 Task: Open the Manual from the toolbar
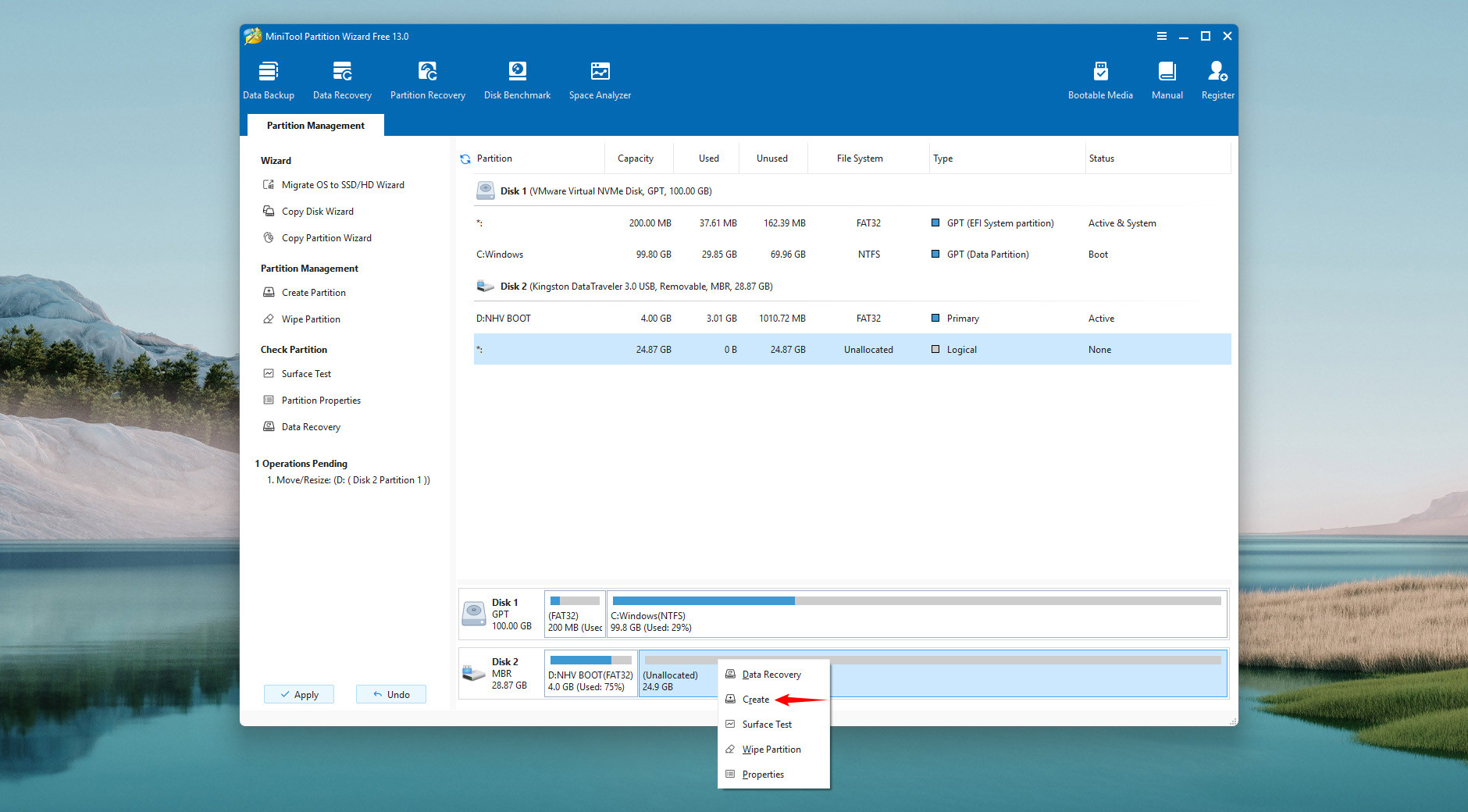1167,80
